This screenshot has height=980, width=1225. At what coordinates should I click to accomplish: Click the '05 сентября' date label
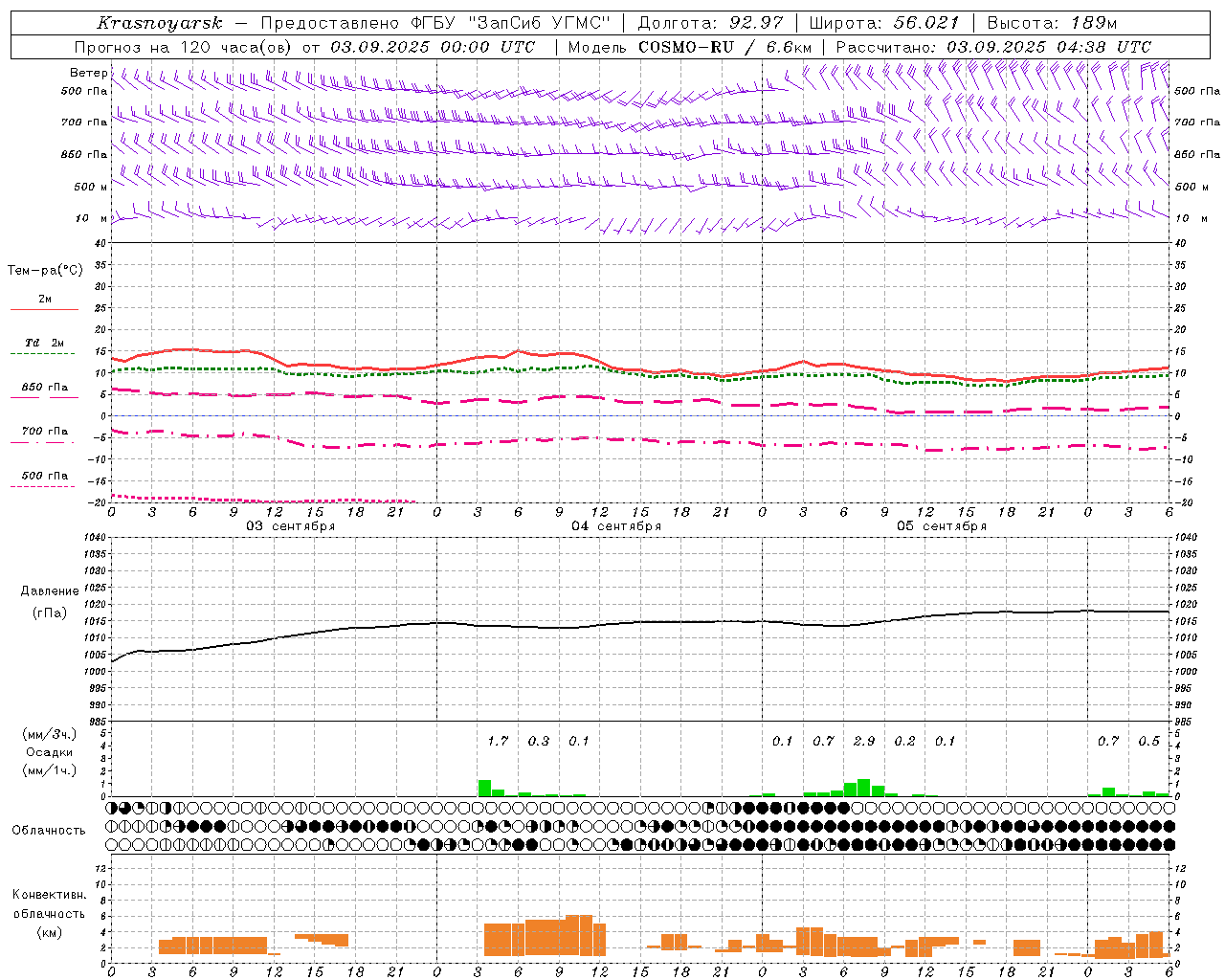942,526
